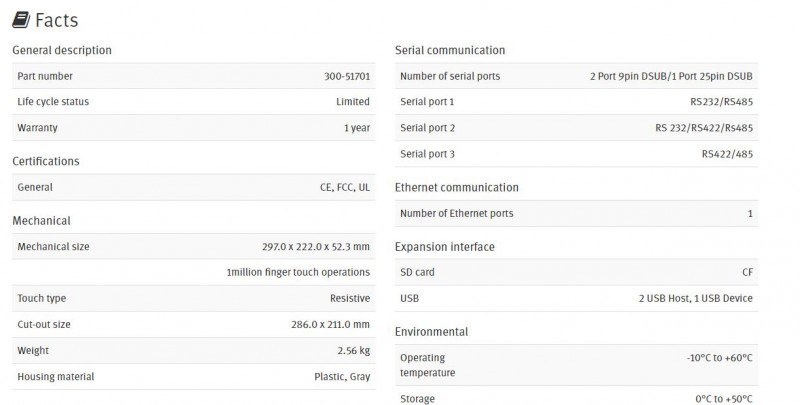The height and width of the screenshot is (405, 800).
Task: Select the CE, FCC, UL certifications value
Action: (345, 187)
